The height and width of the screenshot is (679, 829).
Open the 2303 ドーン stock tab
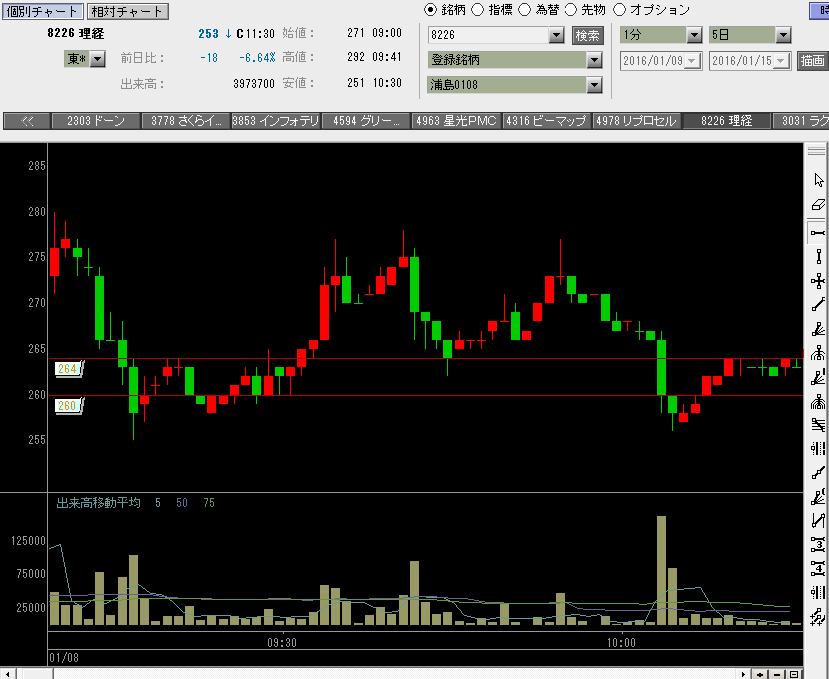[x=96, y=121]
